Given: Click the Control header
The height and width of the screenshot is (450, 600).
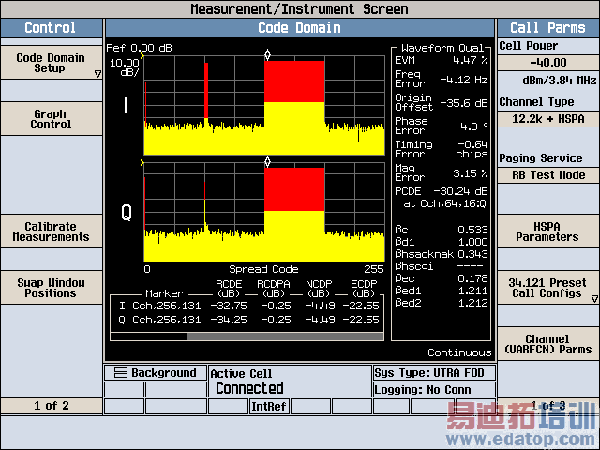Looking at the screenshot, I should click(x=51, y=28).
